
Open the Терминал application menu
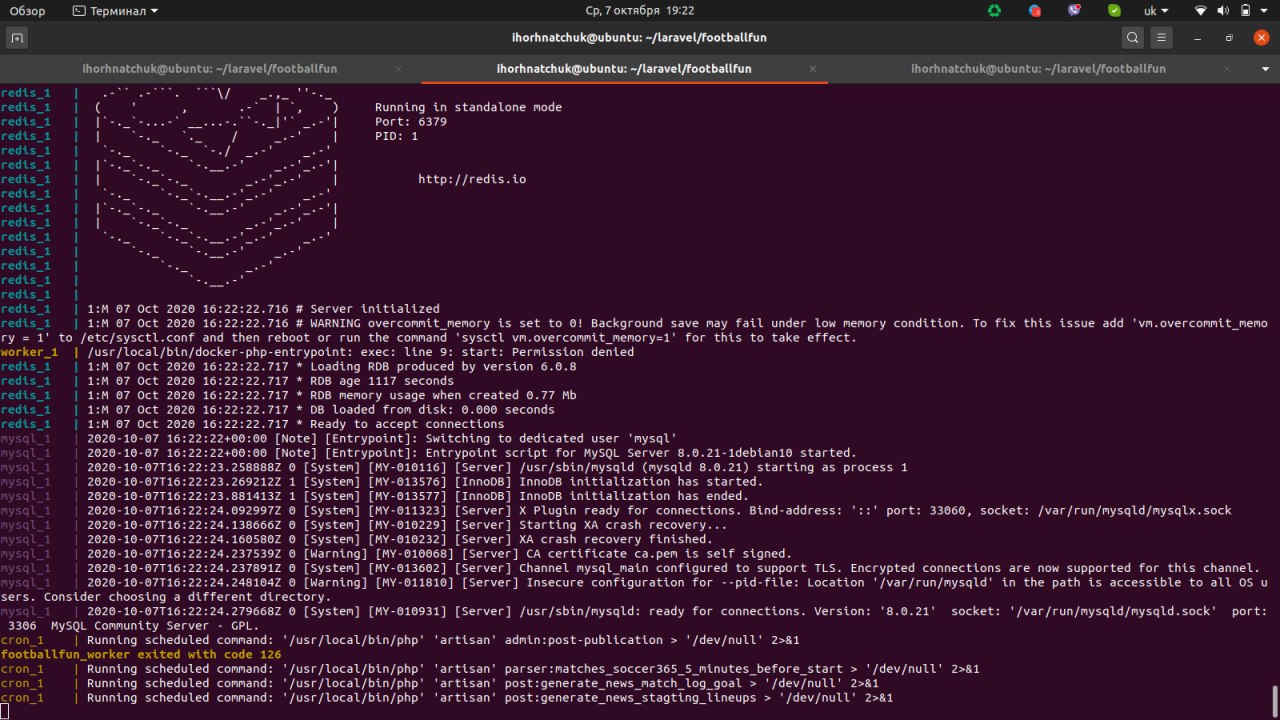[116, 11]
